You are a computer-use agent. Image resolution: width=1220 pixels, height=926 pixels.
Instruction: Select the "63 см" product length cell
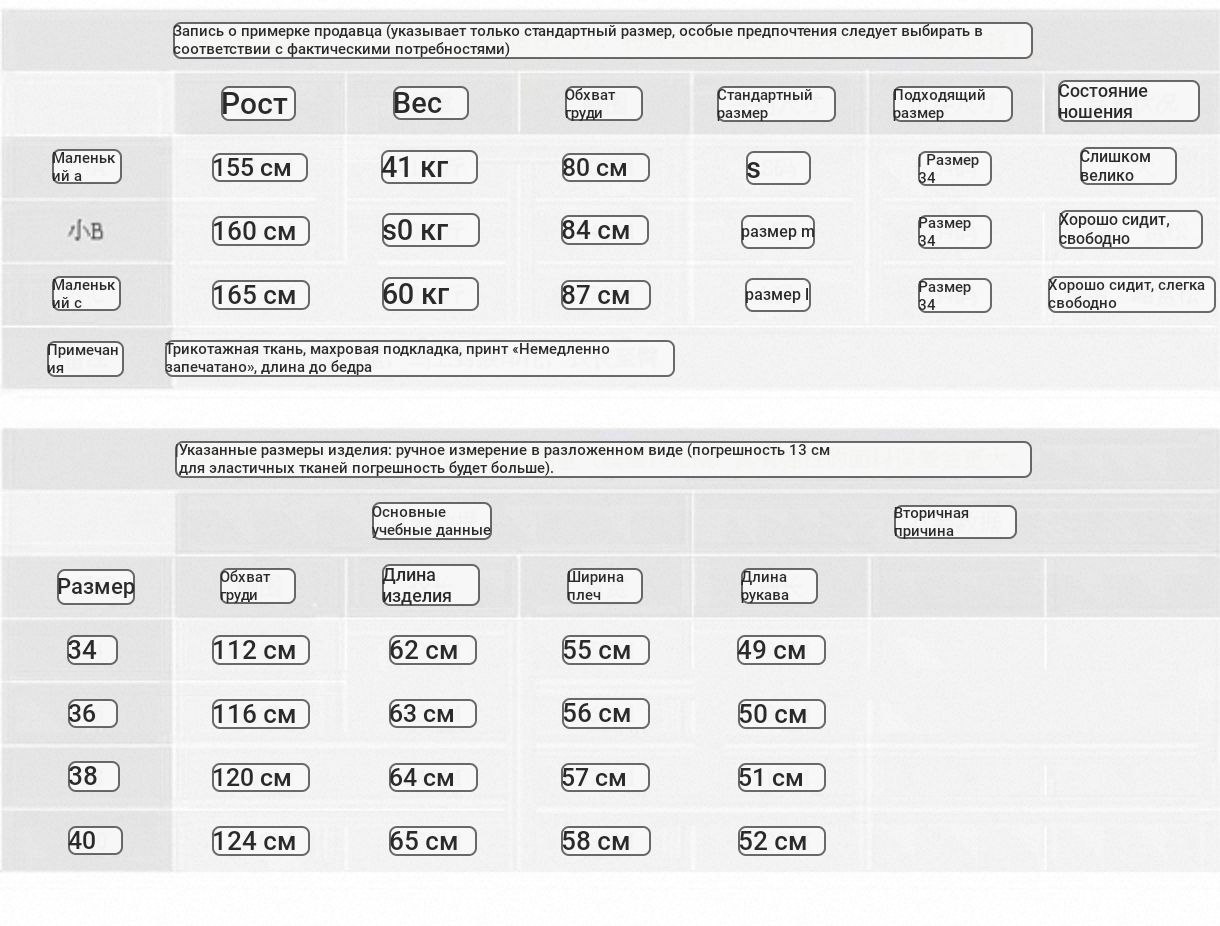[432, 714]
